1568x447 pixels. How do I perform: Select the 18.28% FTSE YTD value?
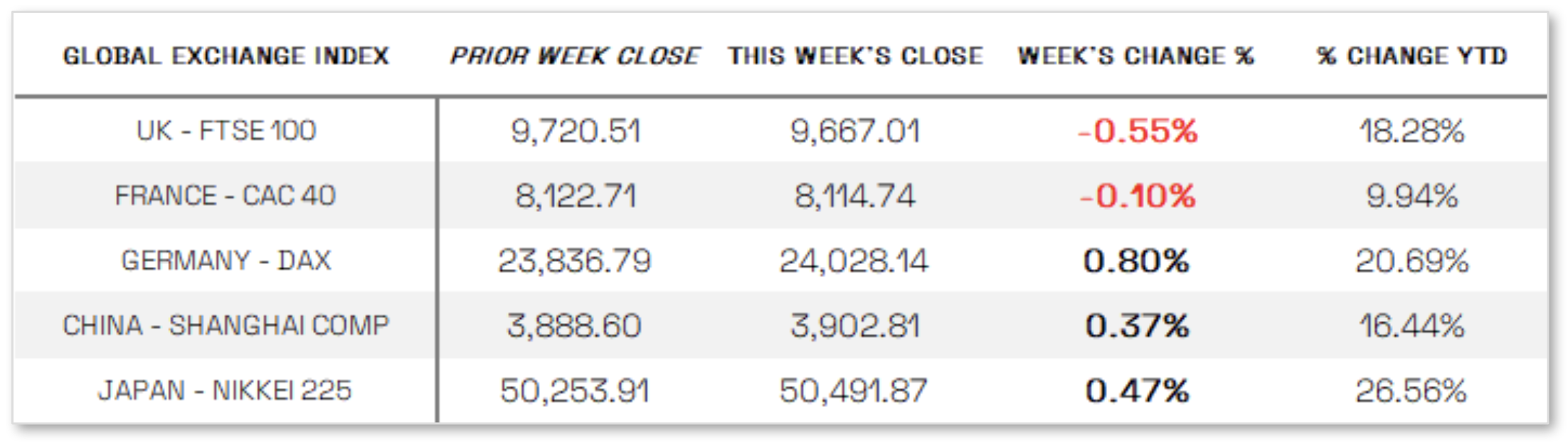[1411, 131]
